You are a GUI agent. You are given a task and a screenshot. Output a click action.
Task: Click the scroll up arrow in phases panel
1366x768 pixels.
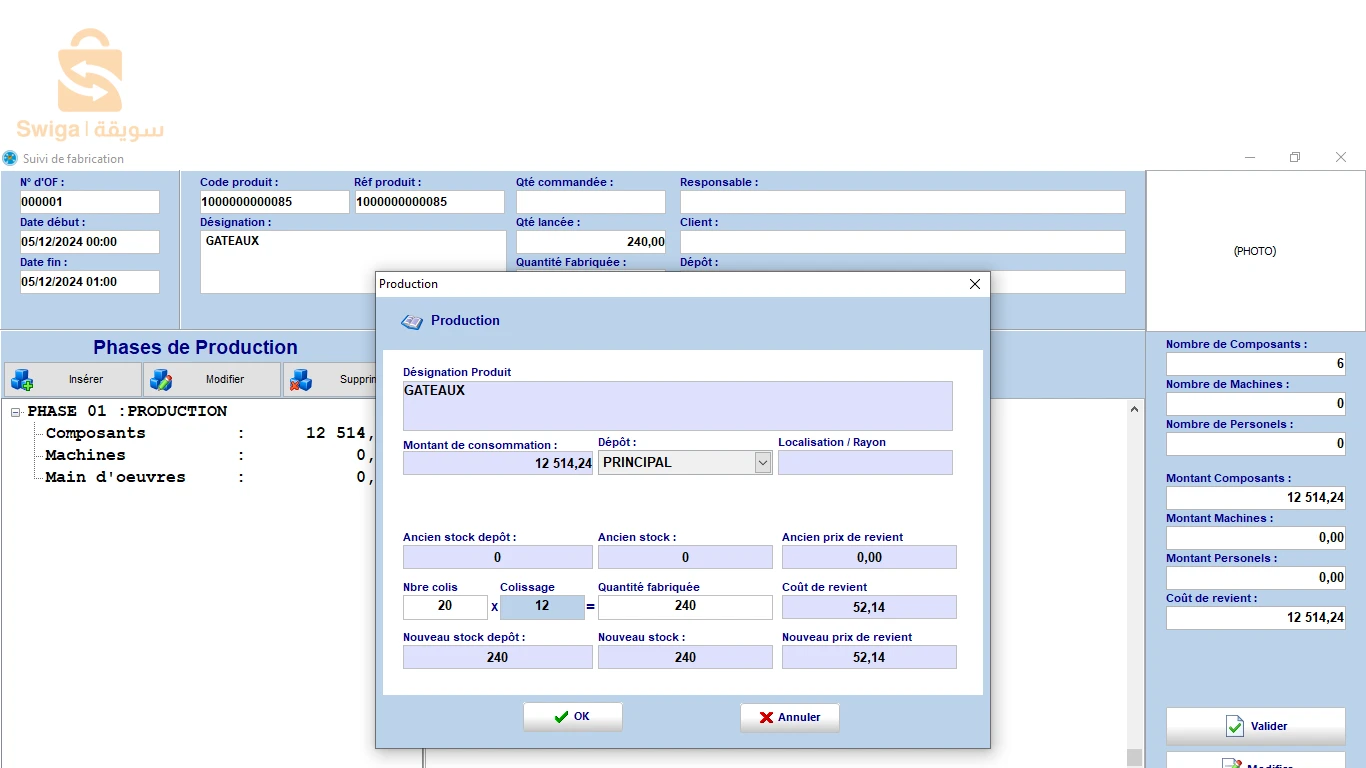coord(1134,409)
